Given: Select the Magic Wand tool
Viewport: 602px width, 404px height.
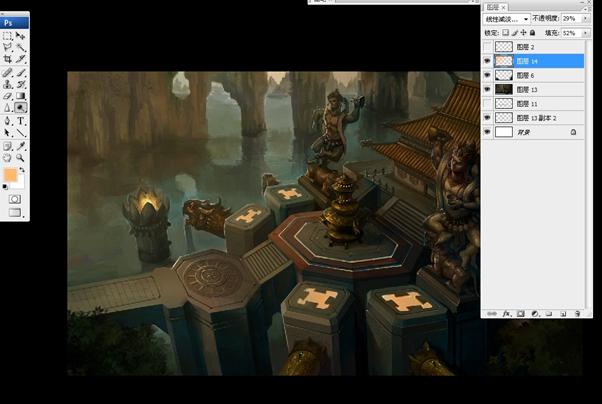Looking at the screenshot, I should coord(20,47).
